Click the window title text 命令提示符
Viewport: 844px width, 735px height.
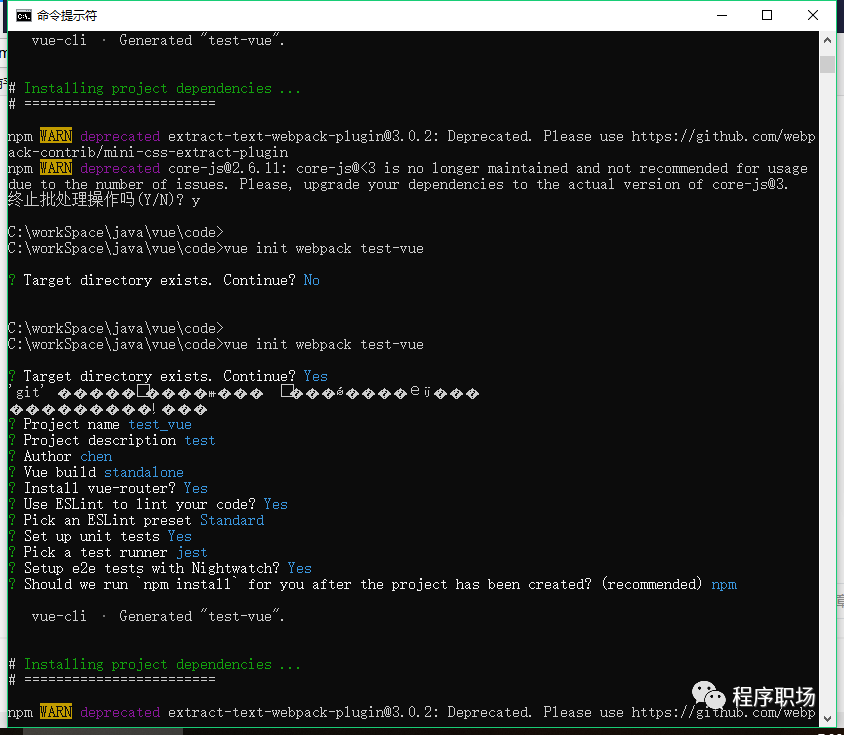[x=67, y=16]
